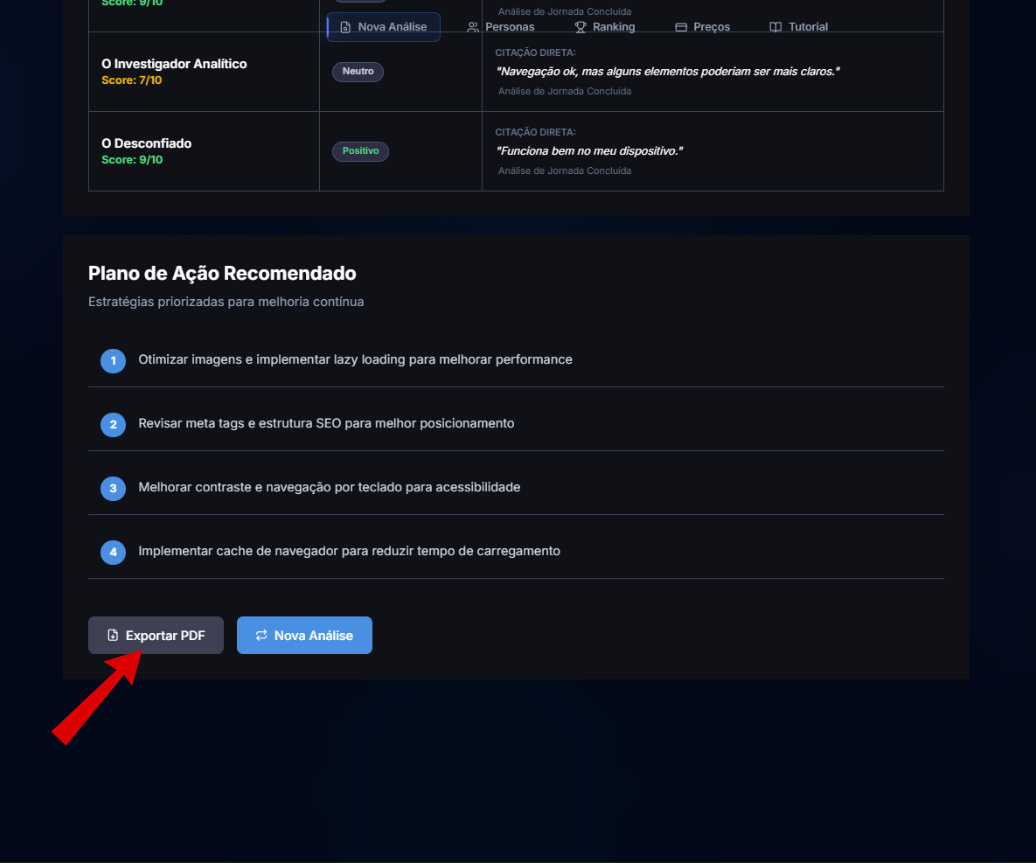Click the green Positivo sentiment badge
Viewport: 1036px width, 863px height.
tap(360, 151)
